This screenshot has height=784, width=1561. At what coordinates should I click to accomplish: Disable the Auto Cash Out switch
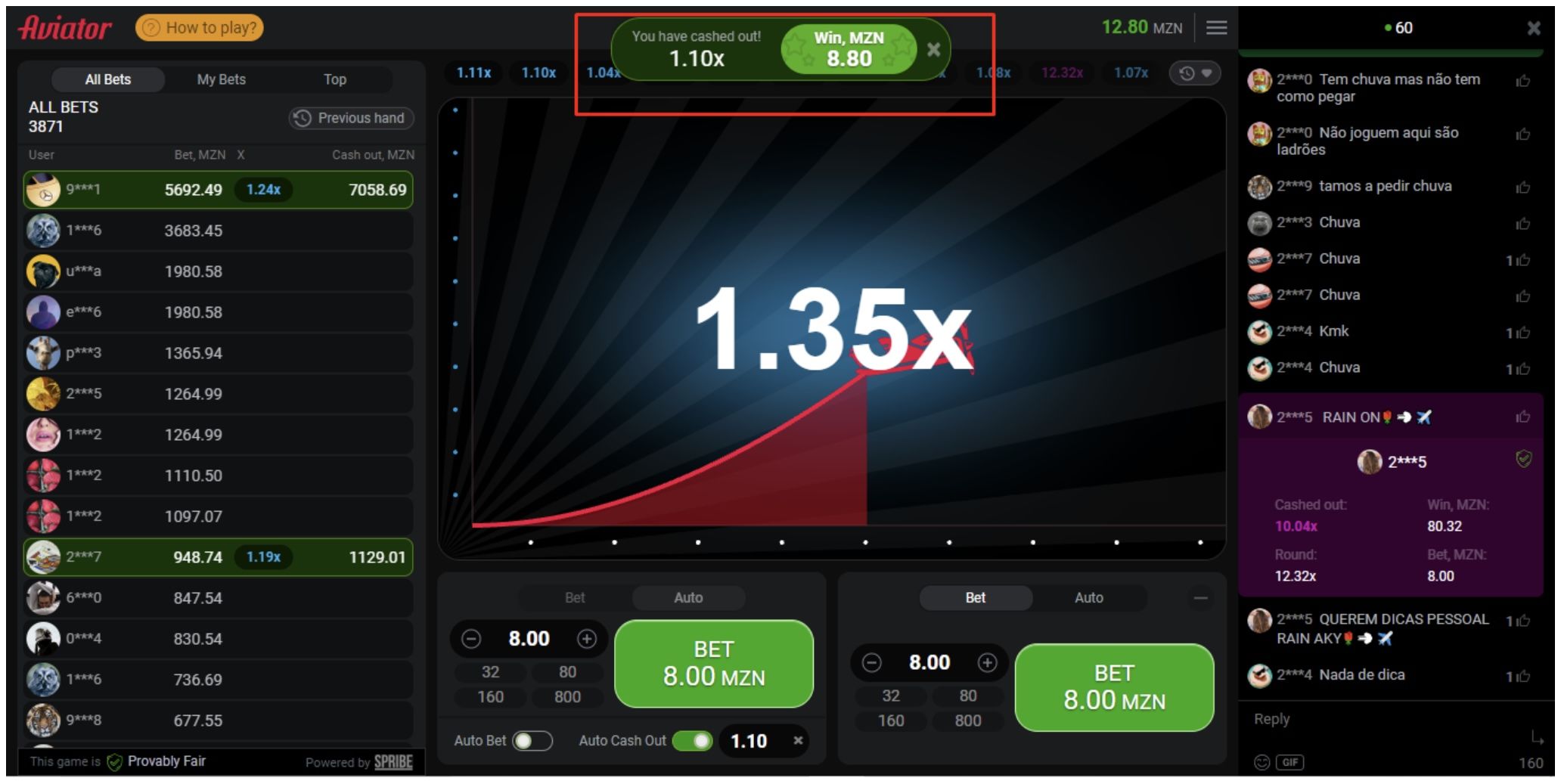(692, 741)
